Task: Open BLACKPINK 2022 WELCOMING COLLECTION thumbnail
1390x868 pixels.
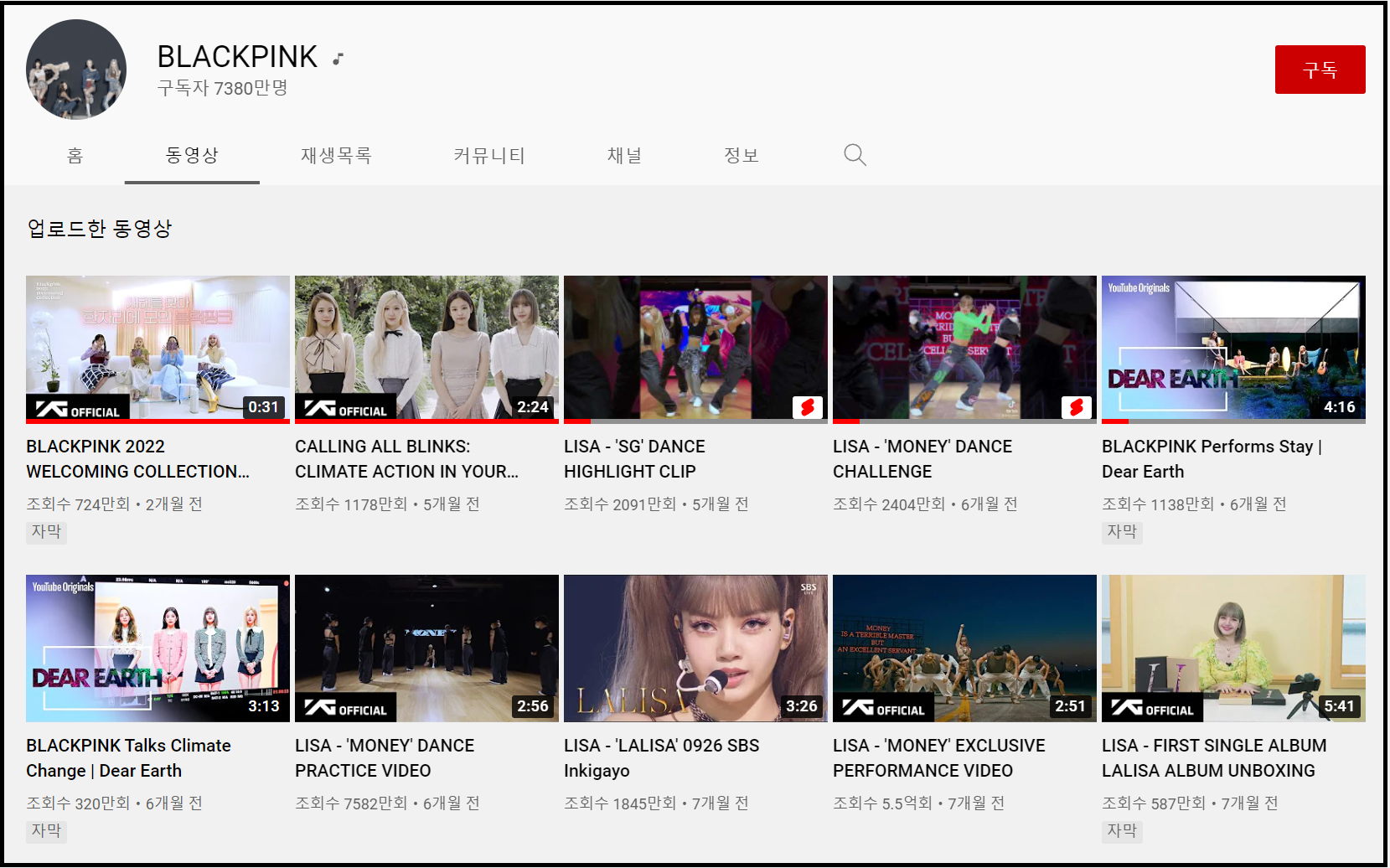Action: tap(158, 348)
